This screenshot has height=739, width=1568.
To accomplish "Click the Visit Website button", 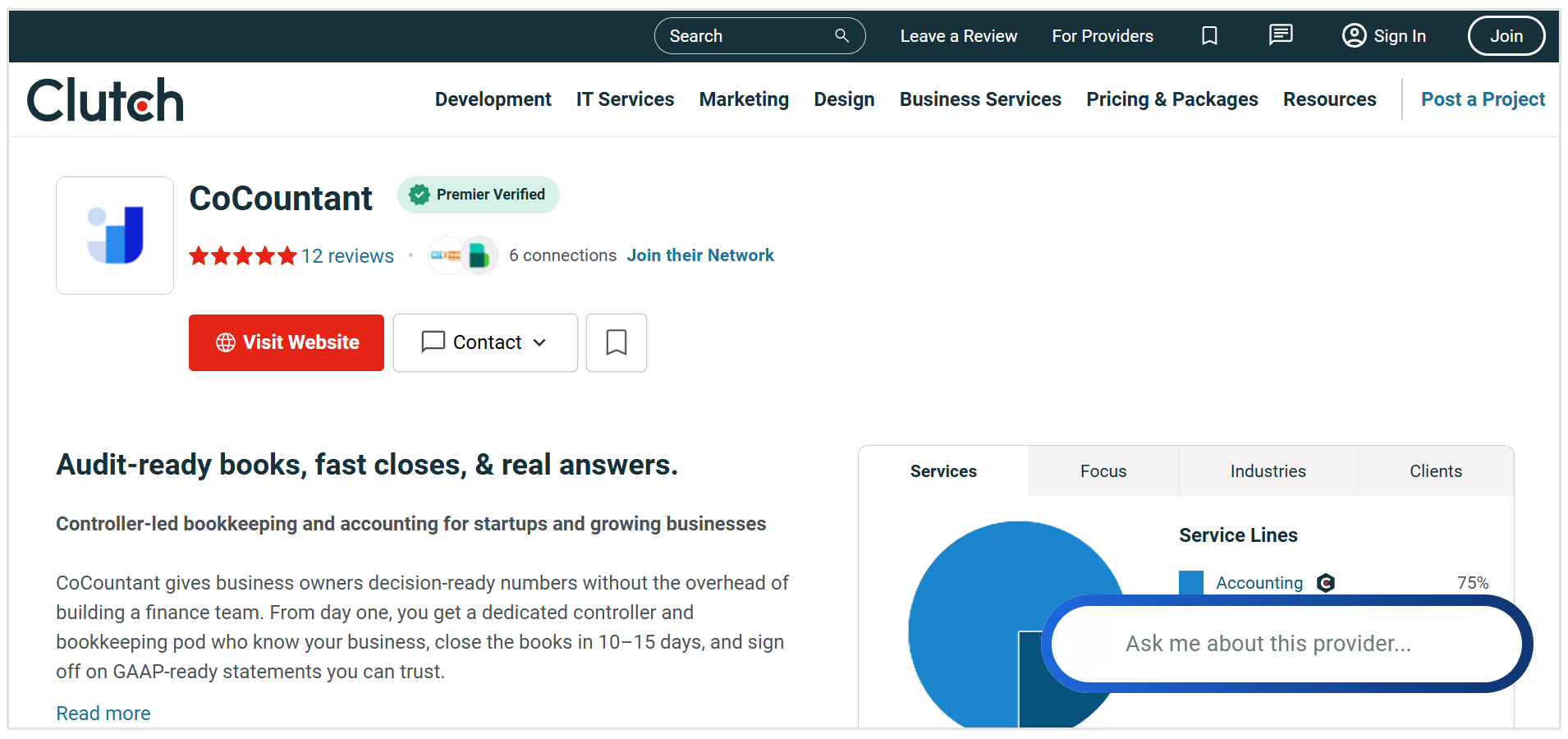I will (287, 342).
